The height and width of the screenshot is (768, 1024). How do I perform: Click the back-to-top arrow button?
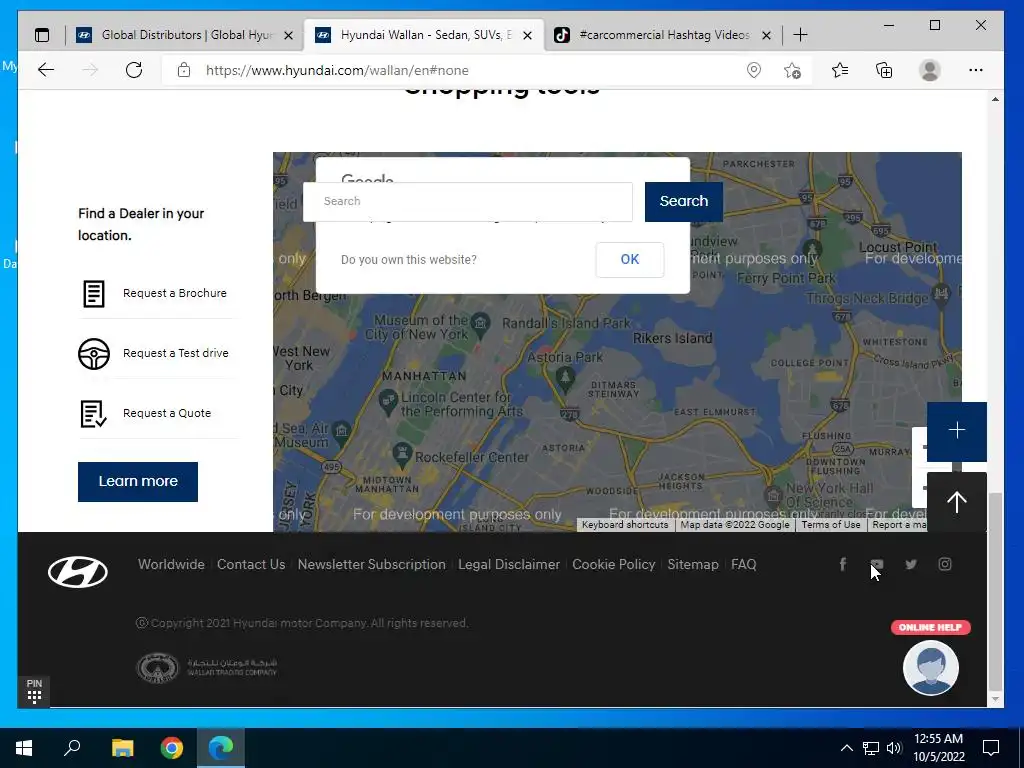pos(957,502)
